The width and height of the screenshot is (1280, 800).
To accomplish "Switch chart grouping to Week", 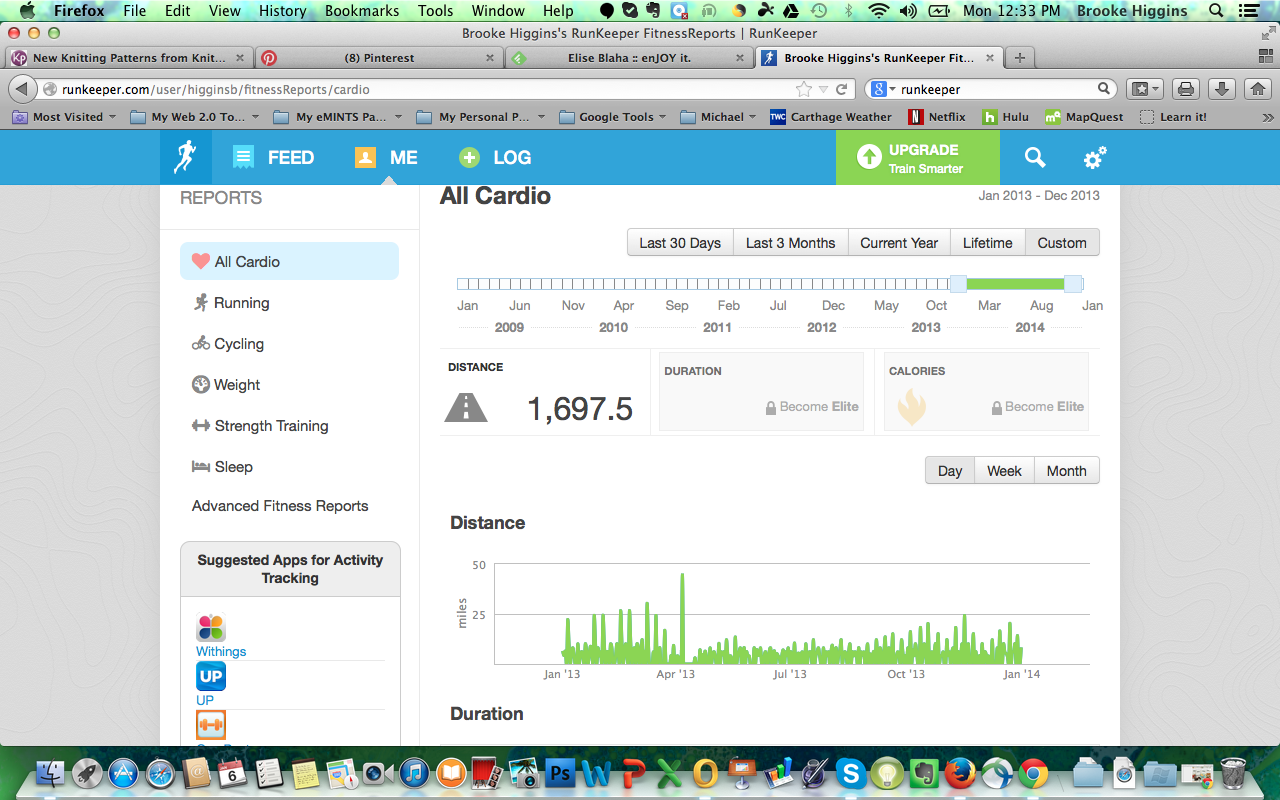I will tap(1005, 471).
